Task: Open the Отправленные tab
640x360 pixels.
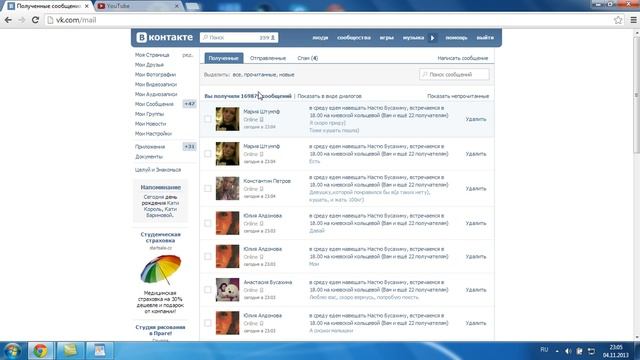Action: pos(268,58)
